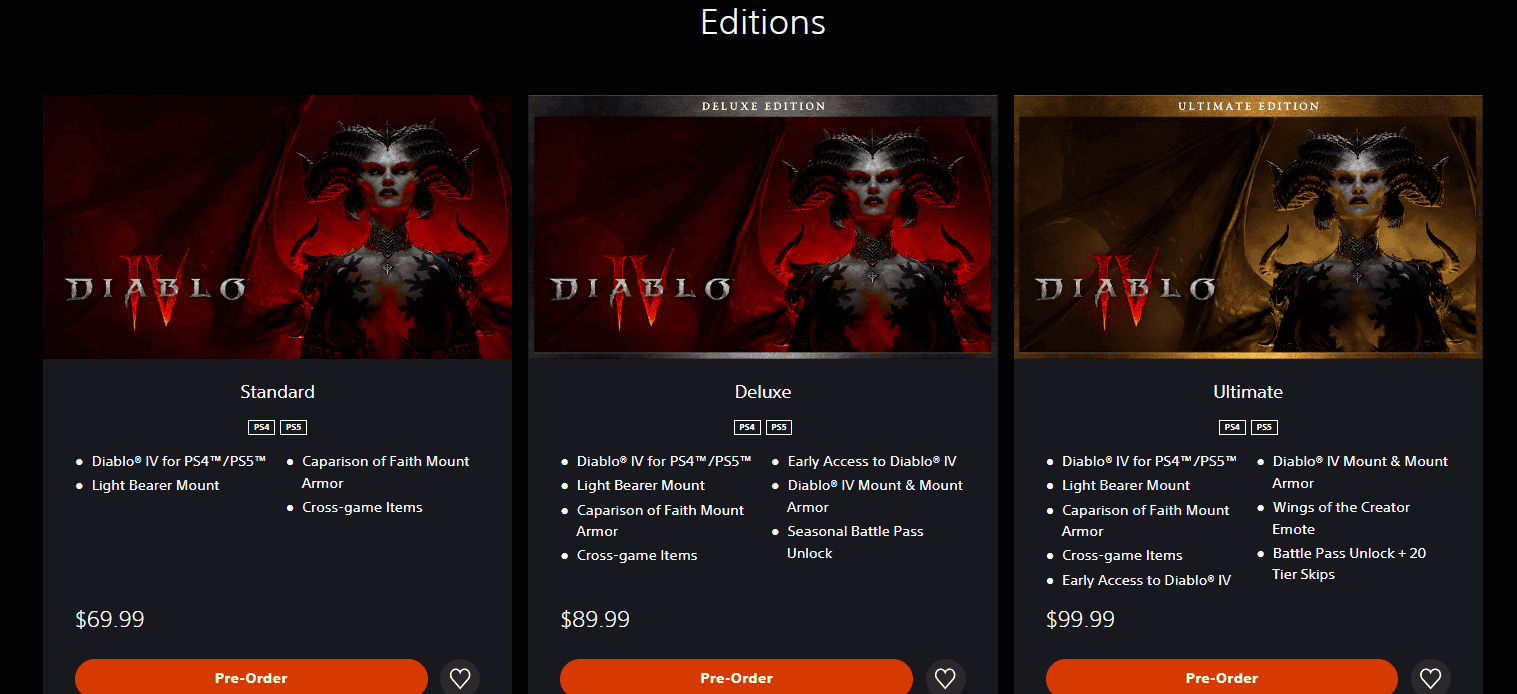The width and height of the screenshot is (1517, 694).
Task: Toggle the Deluxe edition wishlist heart
Action: click(x=945, y=678)
